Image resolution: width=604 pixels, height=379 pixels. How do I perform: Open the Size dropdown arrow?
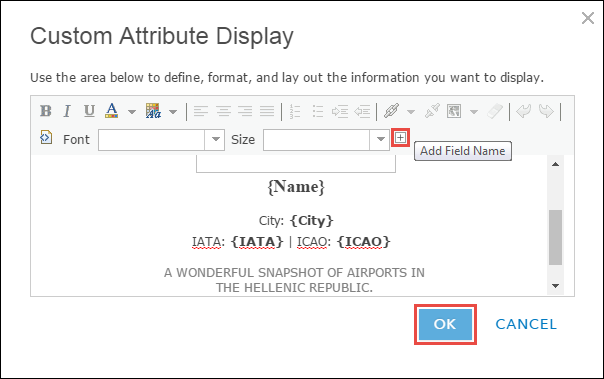point(380,139)
